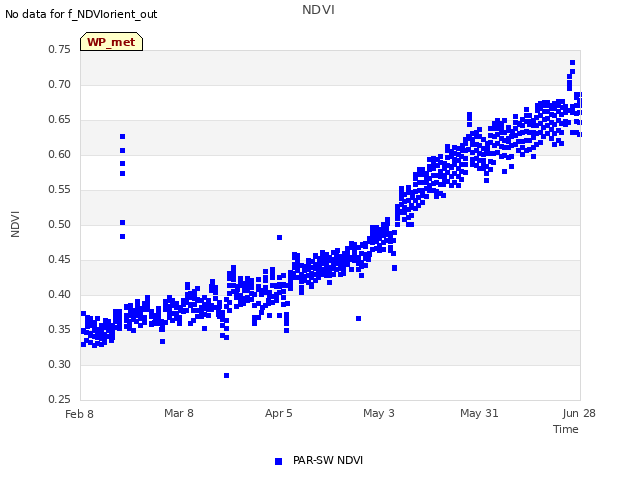
Task: Click the 0.50 y-axis value
Action: (59, 224)
